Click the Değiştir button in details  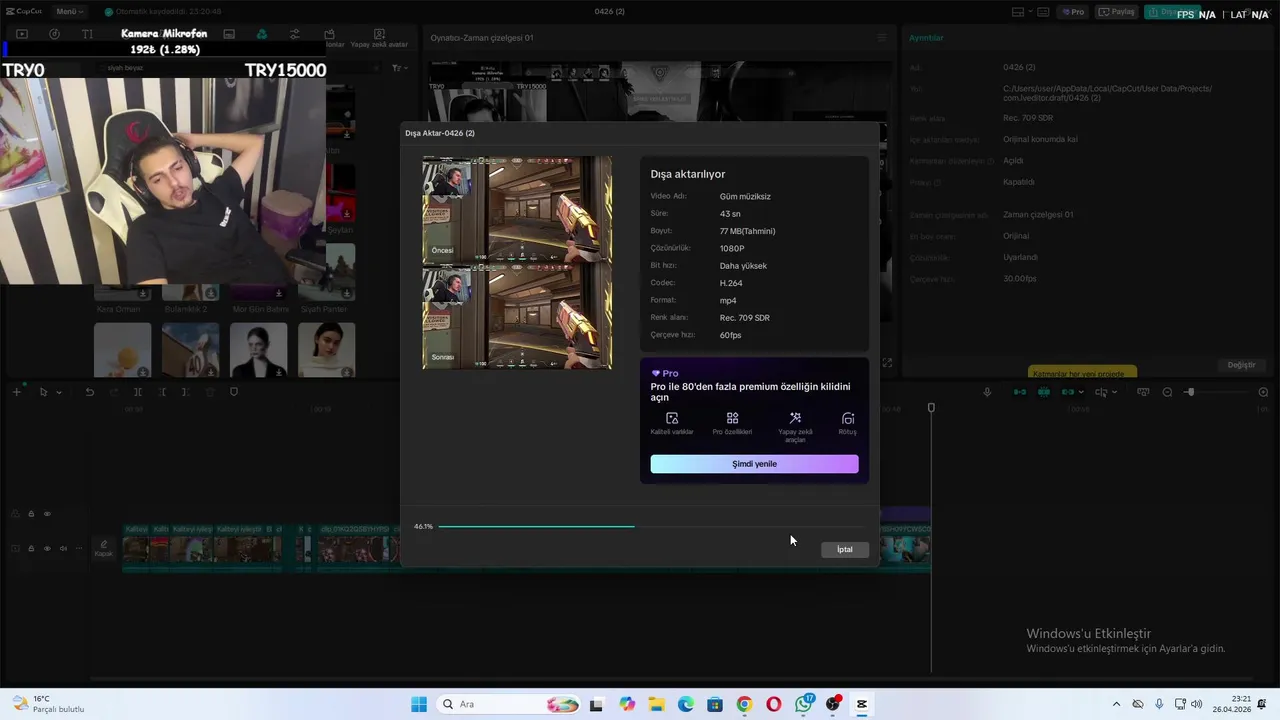click(1241, 365)
